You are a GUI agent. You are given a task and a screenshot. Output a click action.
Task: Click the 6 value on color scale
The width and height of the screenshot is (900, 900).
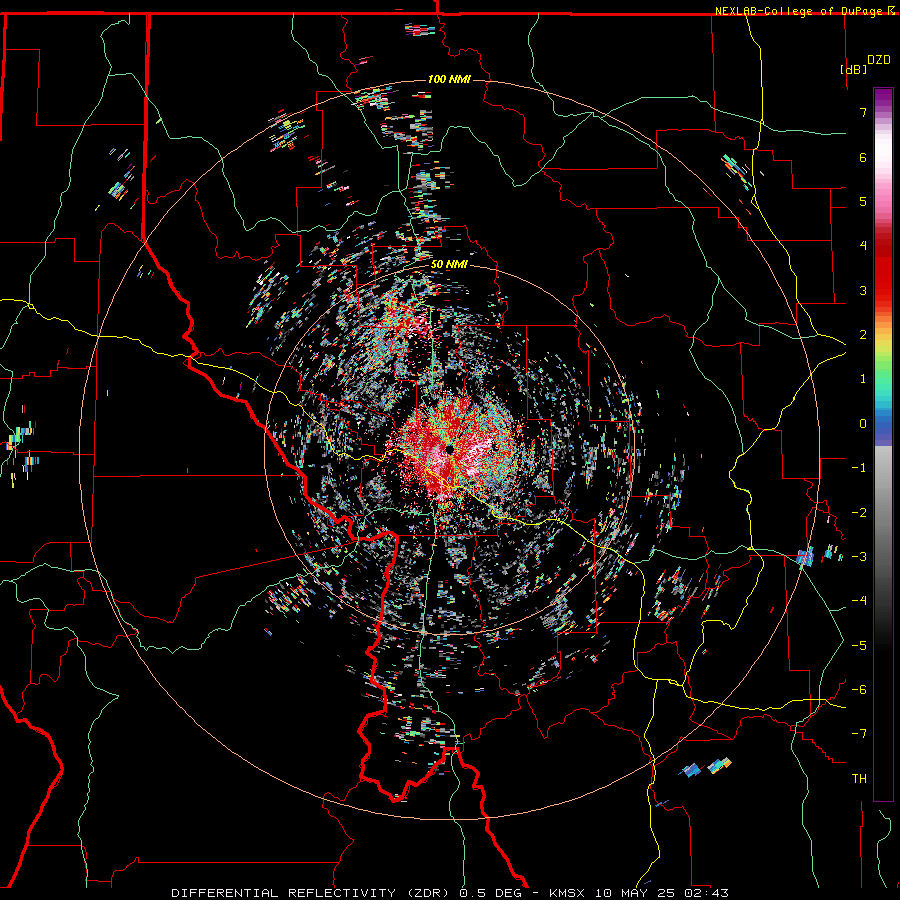tap(863, 158)
